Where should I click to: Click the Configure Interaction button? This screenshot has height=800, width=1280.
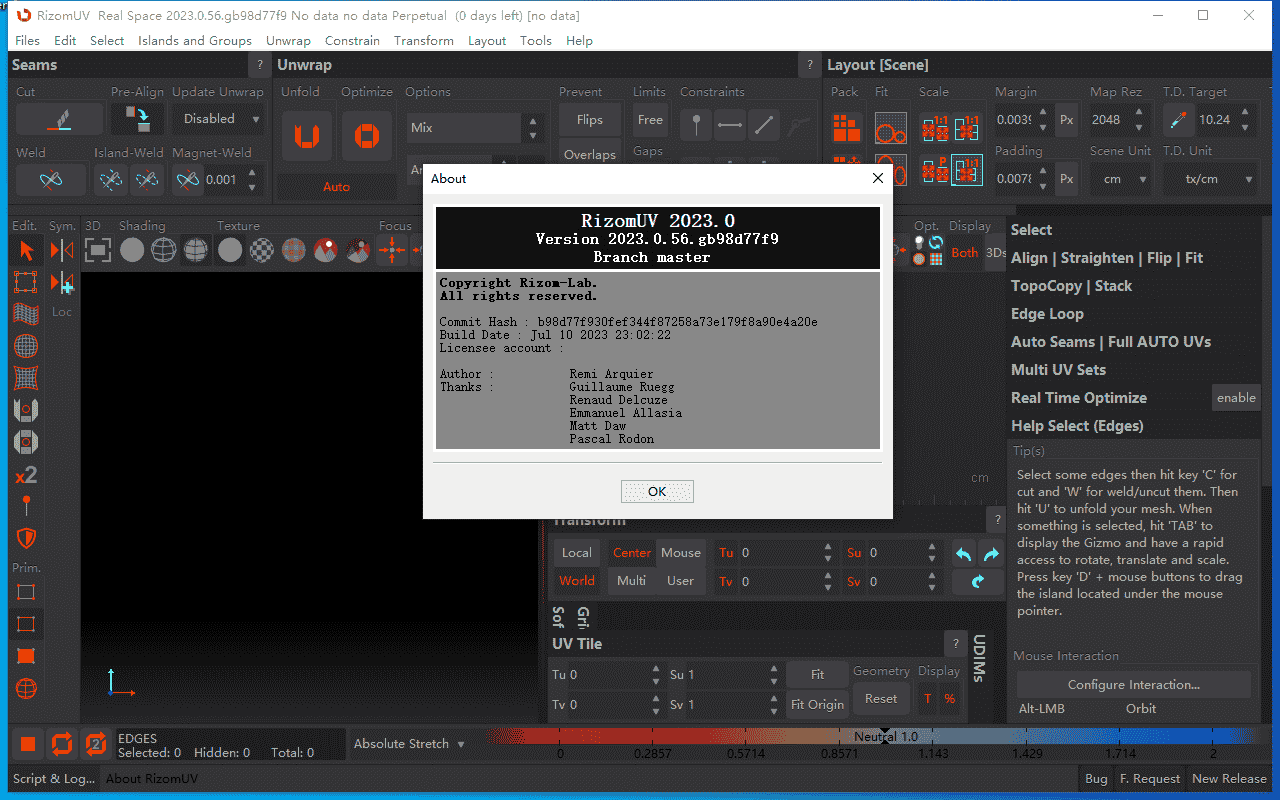point(1133,685)
